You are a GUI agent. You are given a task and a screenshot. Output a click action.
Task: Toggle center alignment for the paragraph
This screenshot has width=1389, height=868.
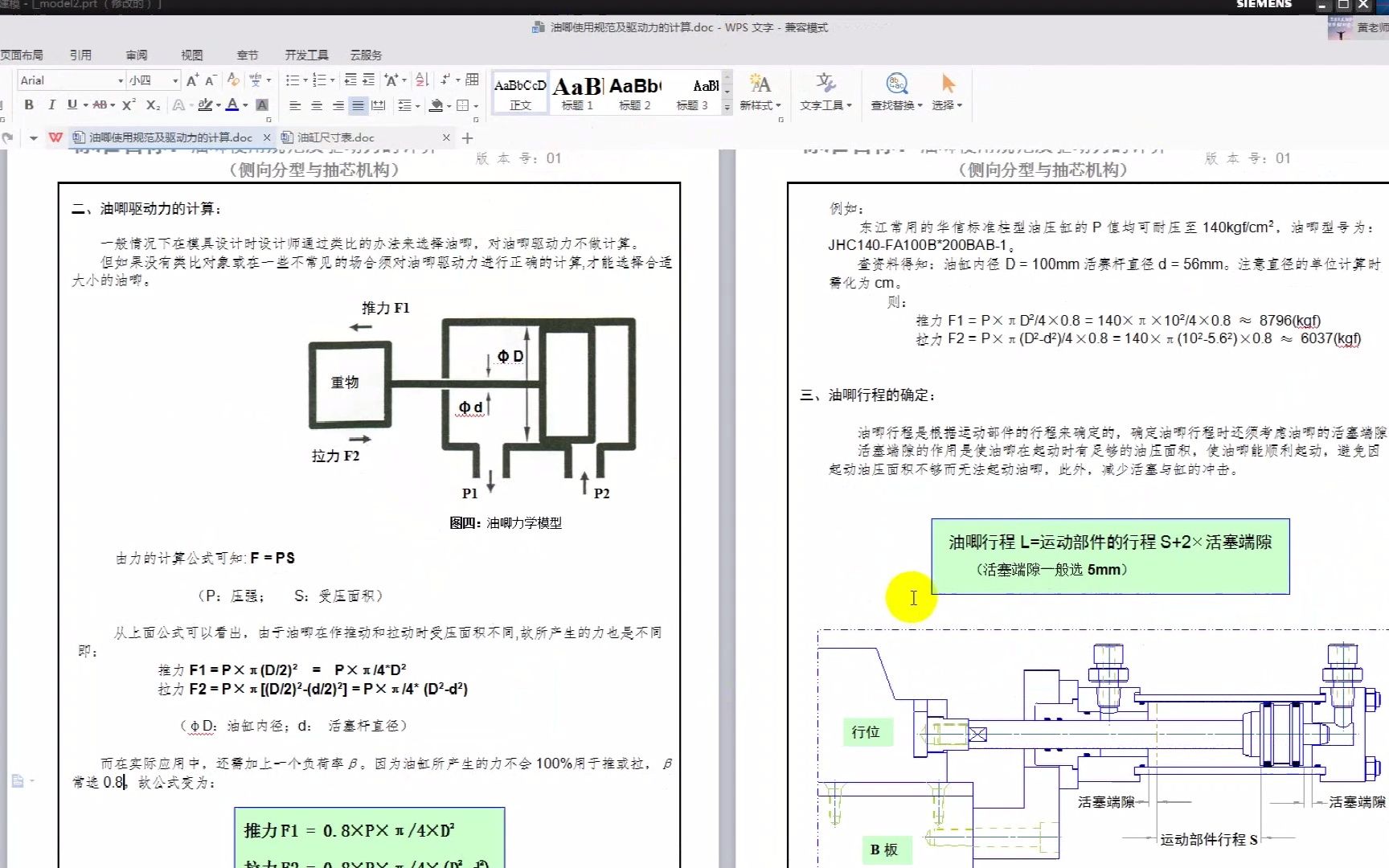tap(316, 105)
